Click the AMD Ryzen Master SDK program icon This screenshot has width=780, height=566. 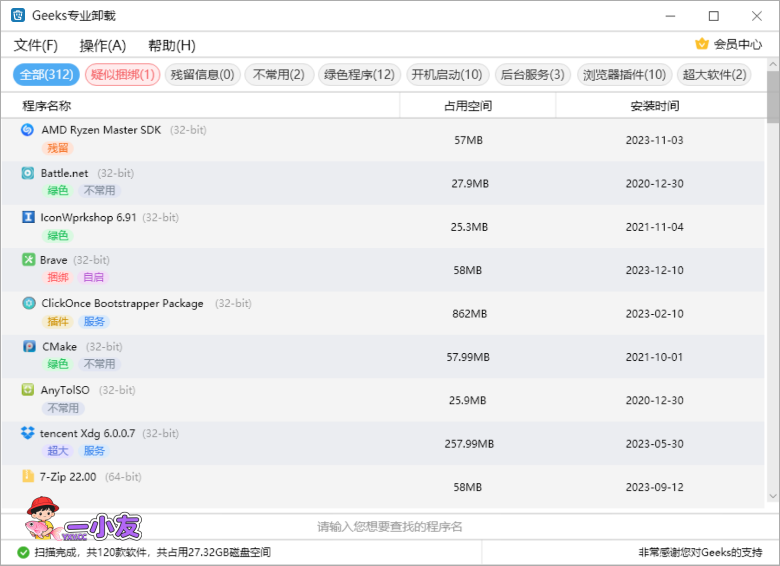click(27, 130)
